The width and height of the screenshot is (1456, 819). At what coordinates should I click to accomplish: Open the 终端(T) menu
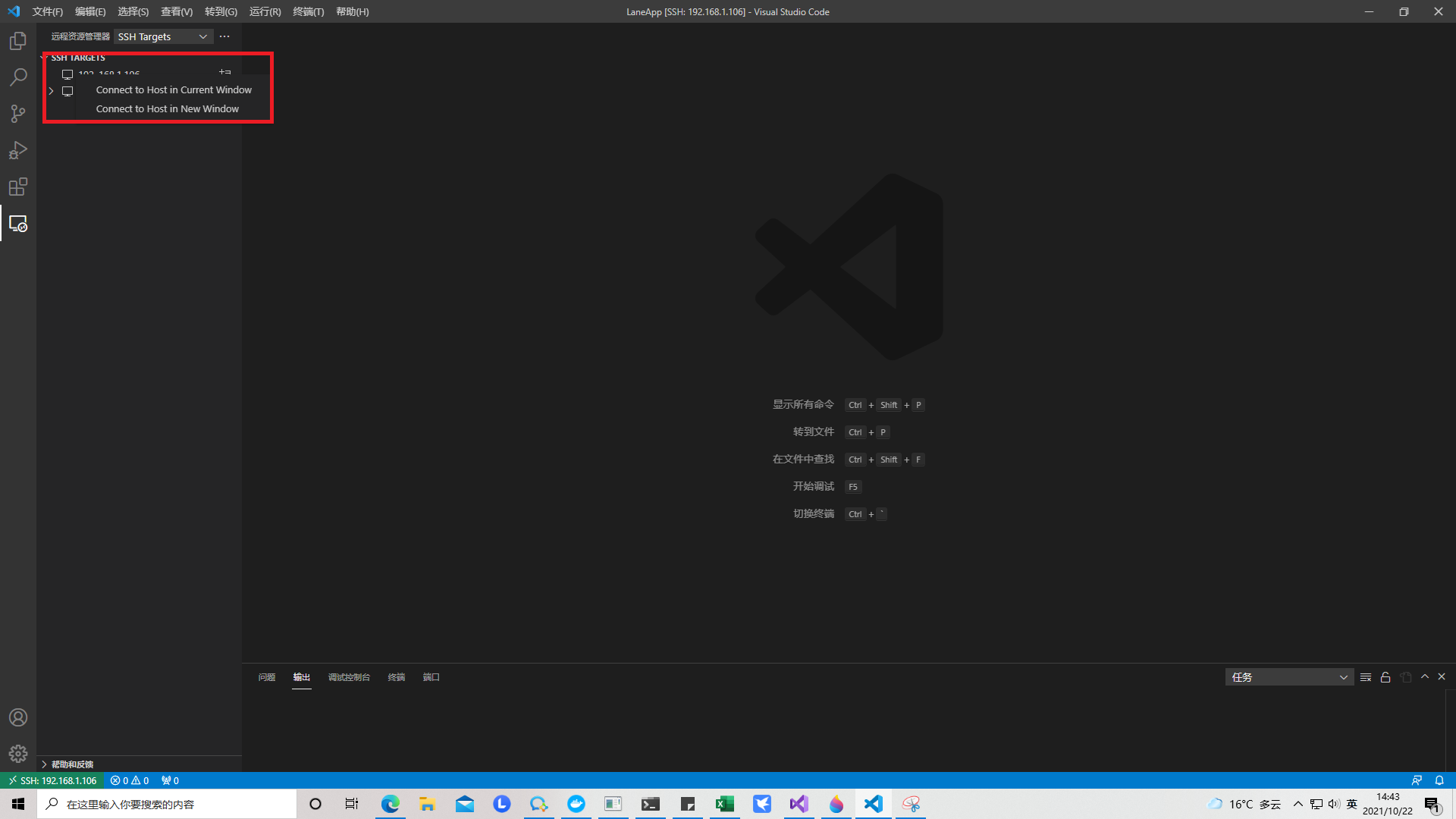309,11
